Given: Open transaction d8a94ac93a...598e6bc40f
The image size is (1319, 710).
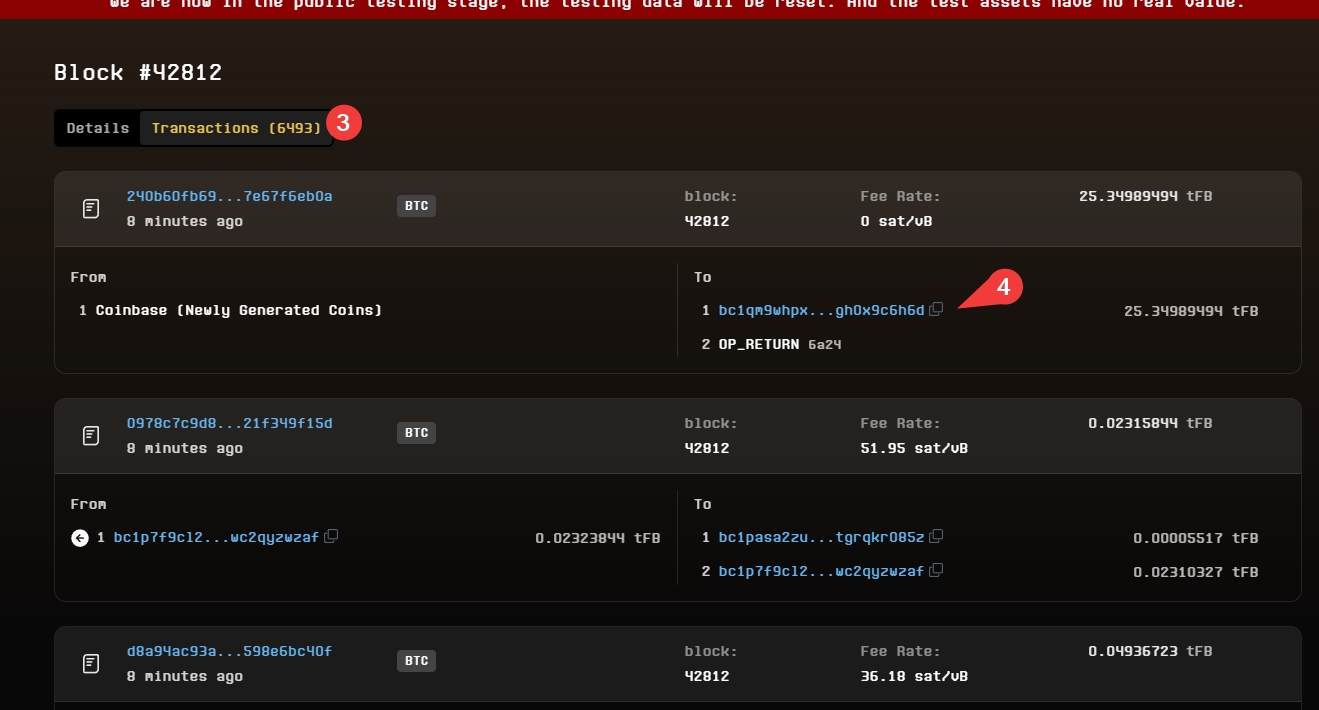Looking at the screenshot, I should [x=229, y=651].
